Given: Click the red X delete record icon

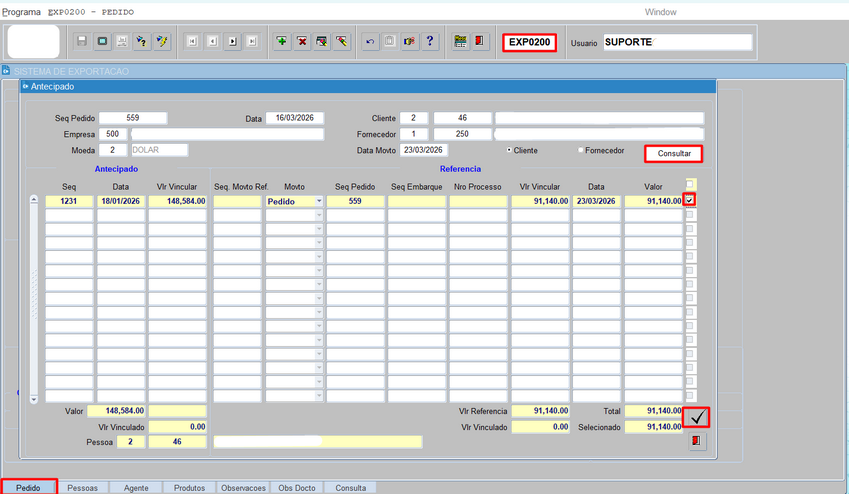Looking at the screenshot, I should click(x=301, y=42).
